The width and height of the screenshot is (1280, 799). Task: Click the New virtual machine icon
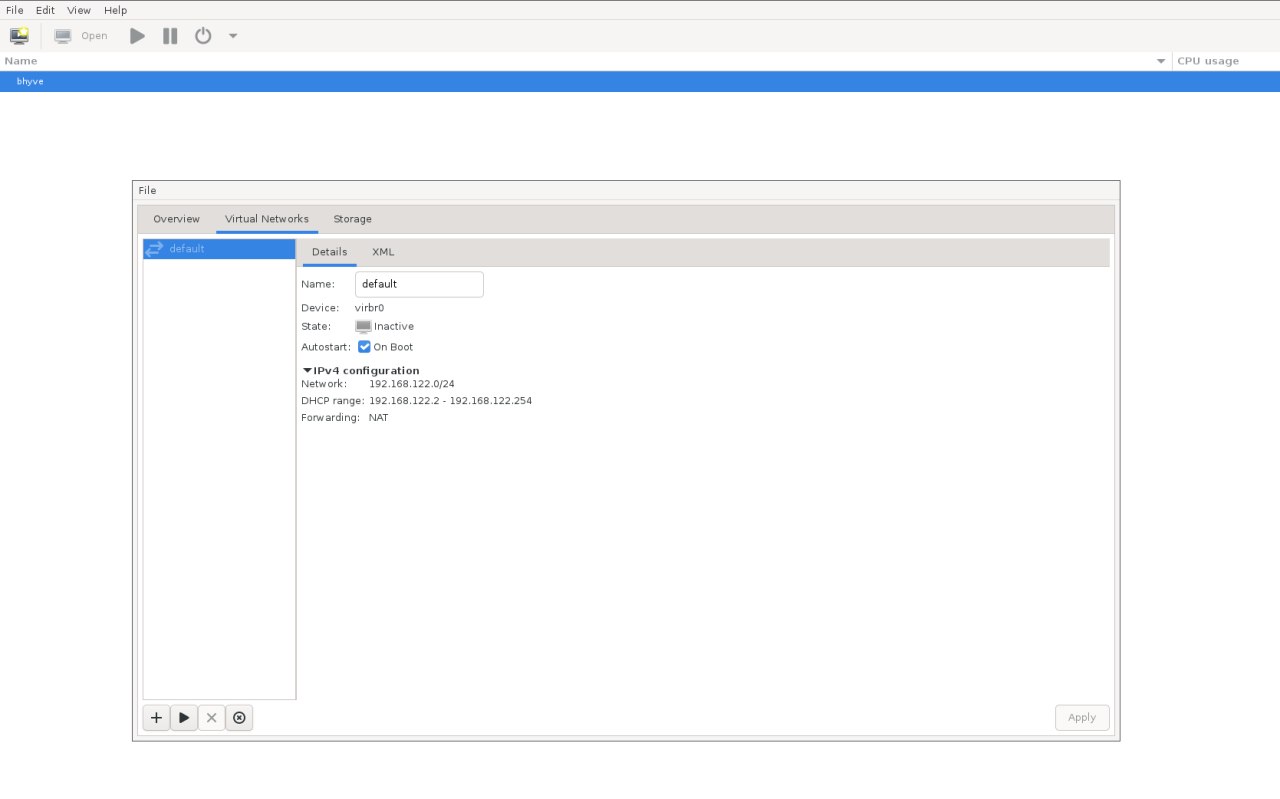19,36
